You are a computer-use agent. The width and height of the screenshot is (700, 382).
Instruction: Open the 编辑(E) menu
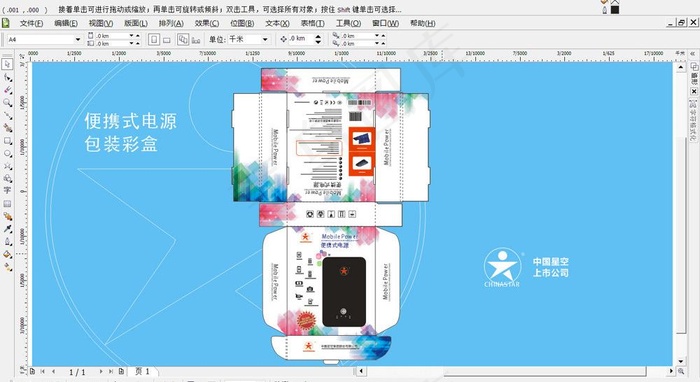point(66,23)
